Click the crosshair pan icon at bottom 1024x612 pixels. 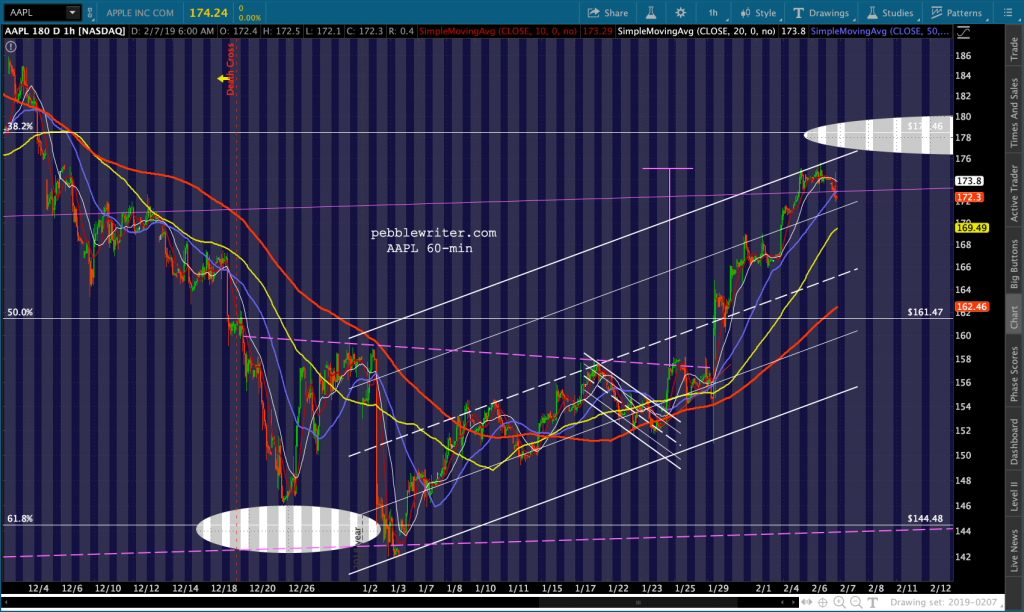pyautogui.click(x=823, y=602)
